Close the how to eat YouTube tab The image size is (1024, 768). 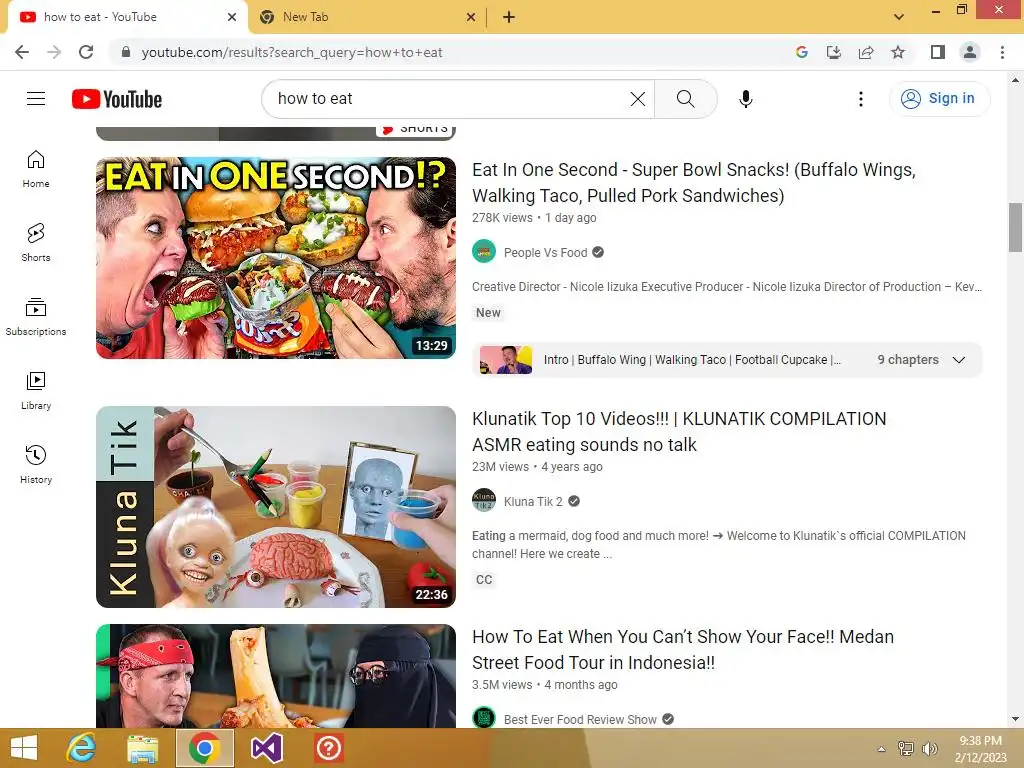(232, 17)
